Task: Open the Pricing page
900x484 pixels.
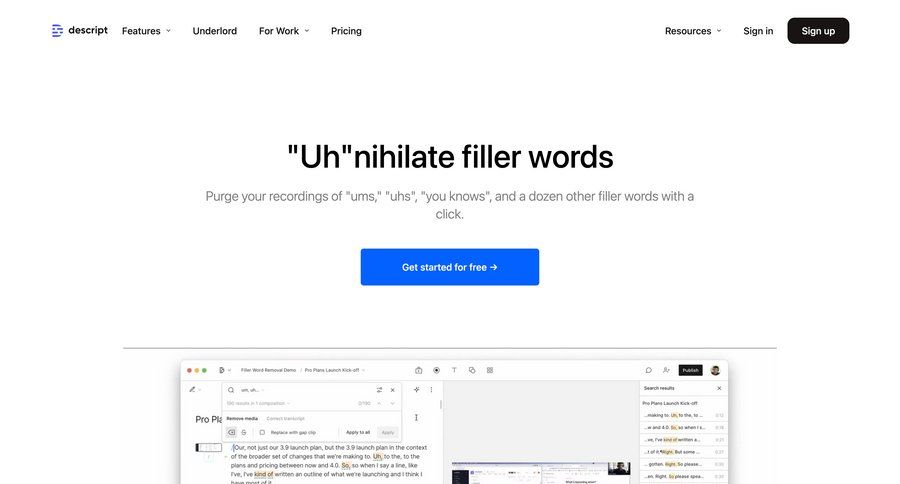Action: (346, 31)
